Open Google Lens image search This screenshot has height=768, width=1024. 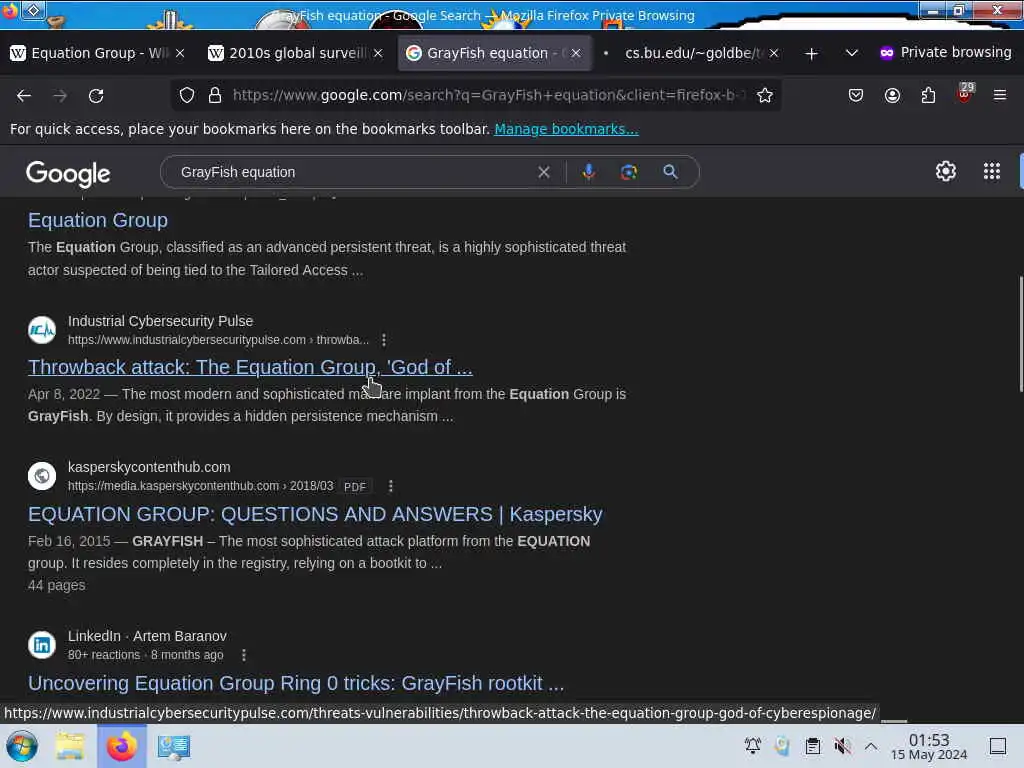pos(629,172)
